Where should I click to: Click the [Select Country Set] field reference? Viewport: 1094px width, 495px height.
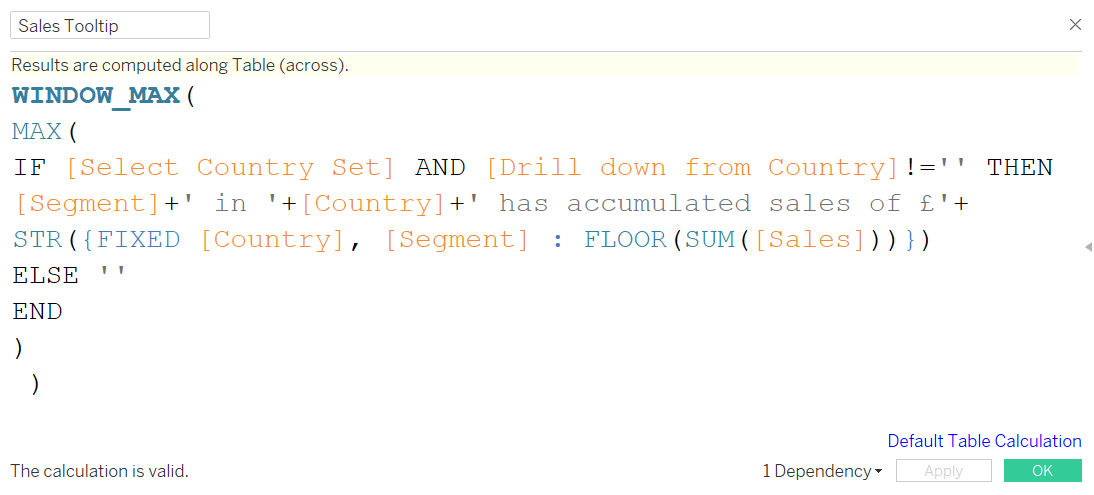tap(230, 168)
